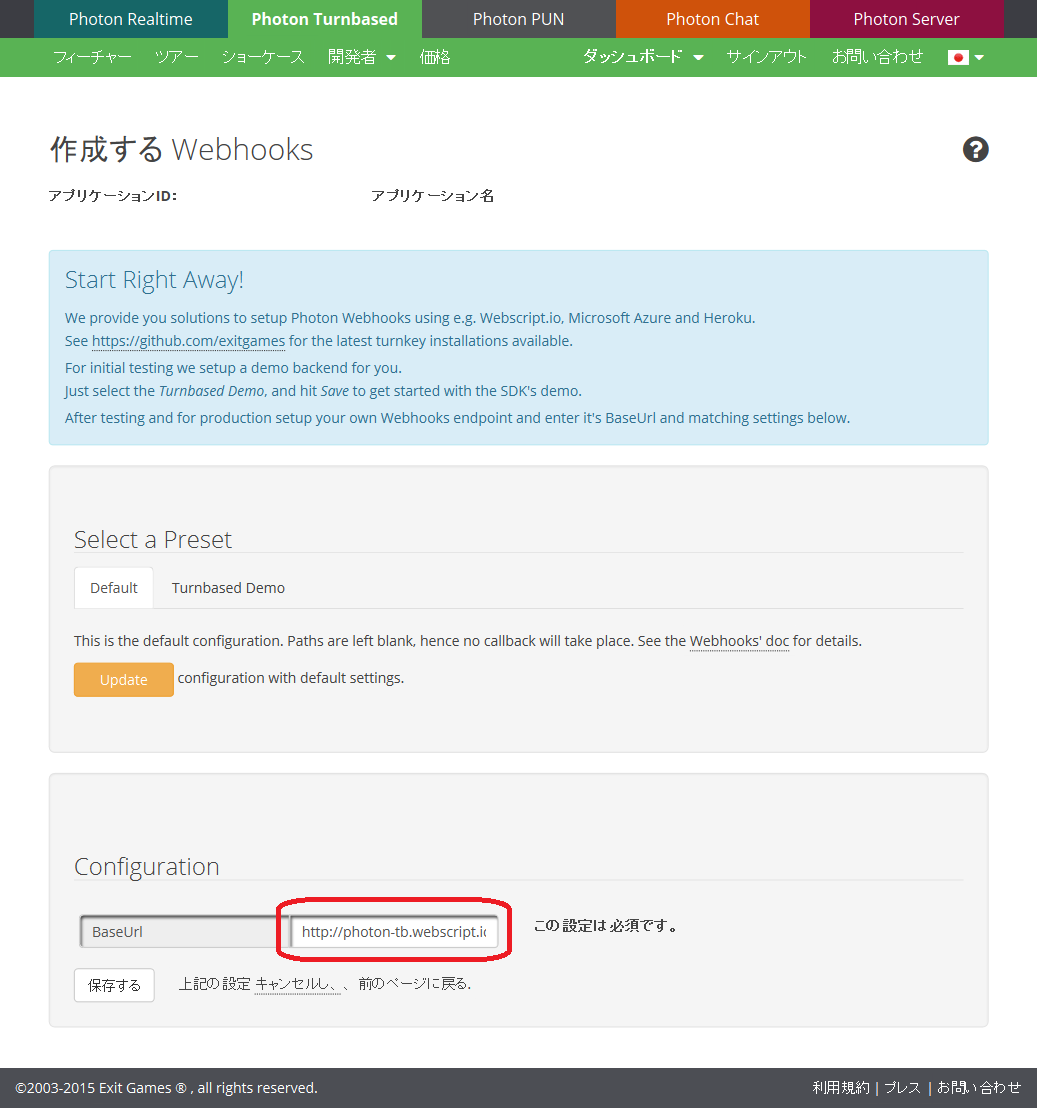Open お問い合わせ in the footer

pos(978,1088)
